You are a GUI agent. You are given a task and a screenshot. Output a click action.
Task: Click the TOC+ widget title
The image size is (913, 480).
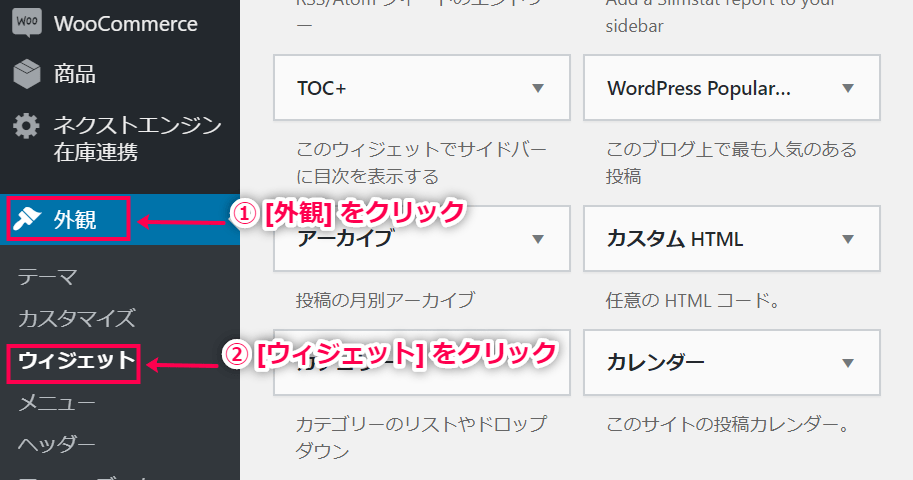[x=321, y=89]
